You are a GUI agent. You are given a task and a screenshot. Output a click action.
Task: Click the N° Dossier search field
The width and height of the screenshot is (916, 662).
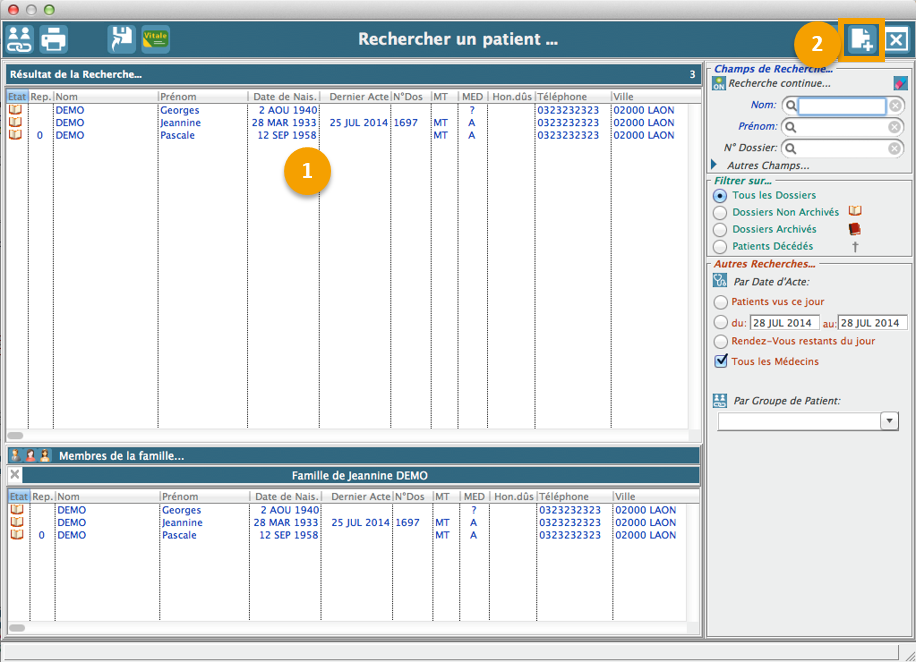click(841, 148)
